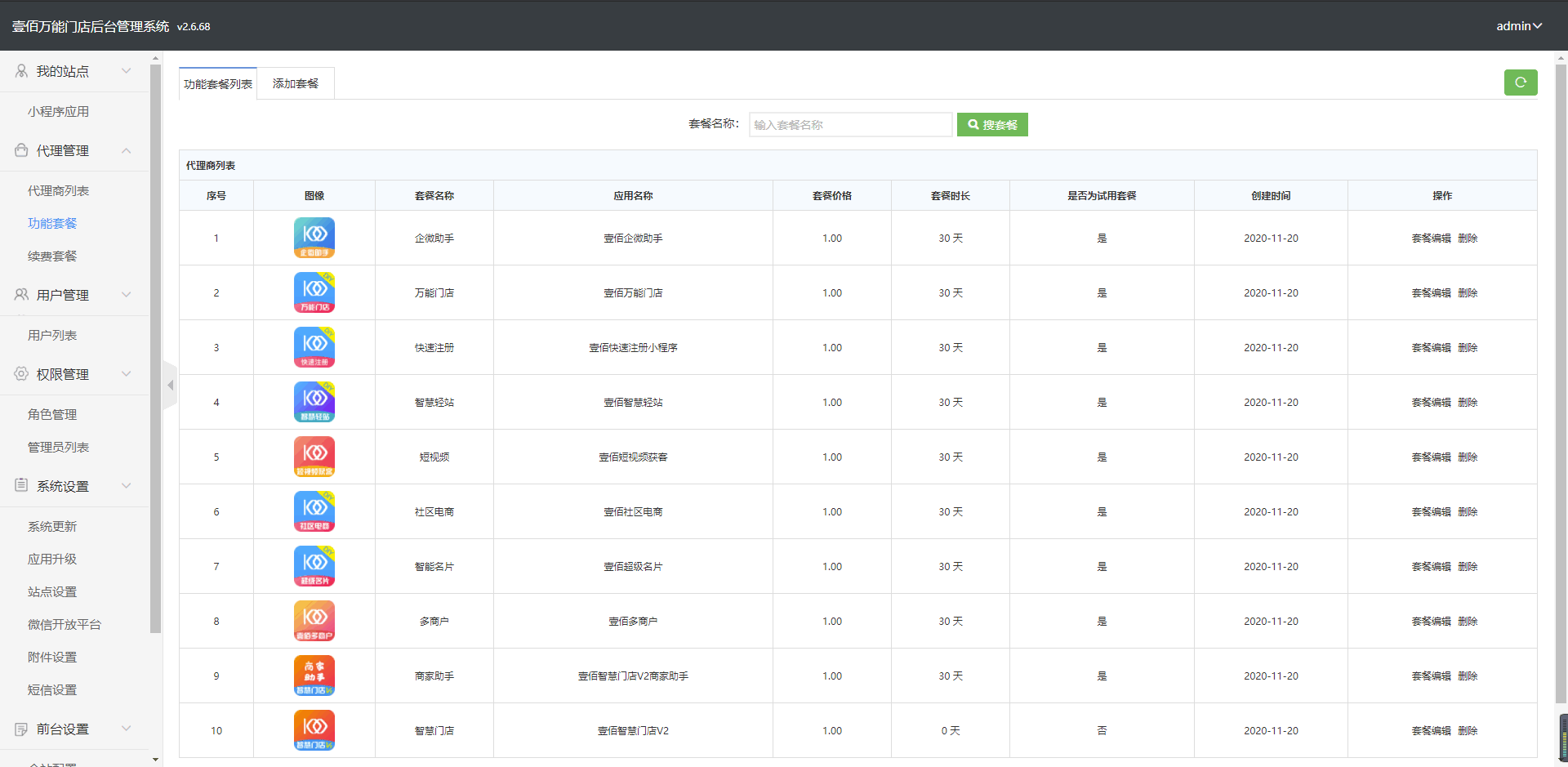
Task: Click the 是否为试用套餐 column header
Action: pos(1102,195)
